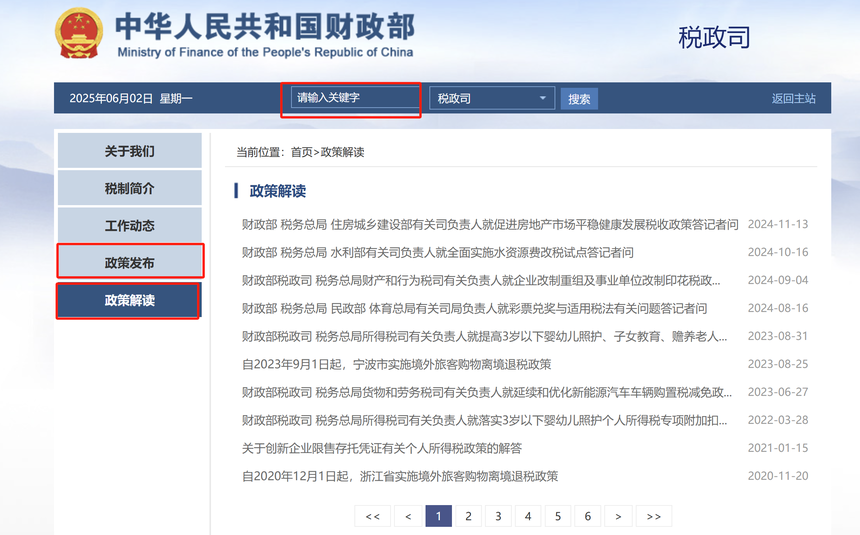Click the date 2024-10-16
Viewport: 860px width, 535px height.
[x=778, y=252]
